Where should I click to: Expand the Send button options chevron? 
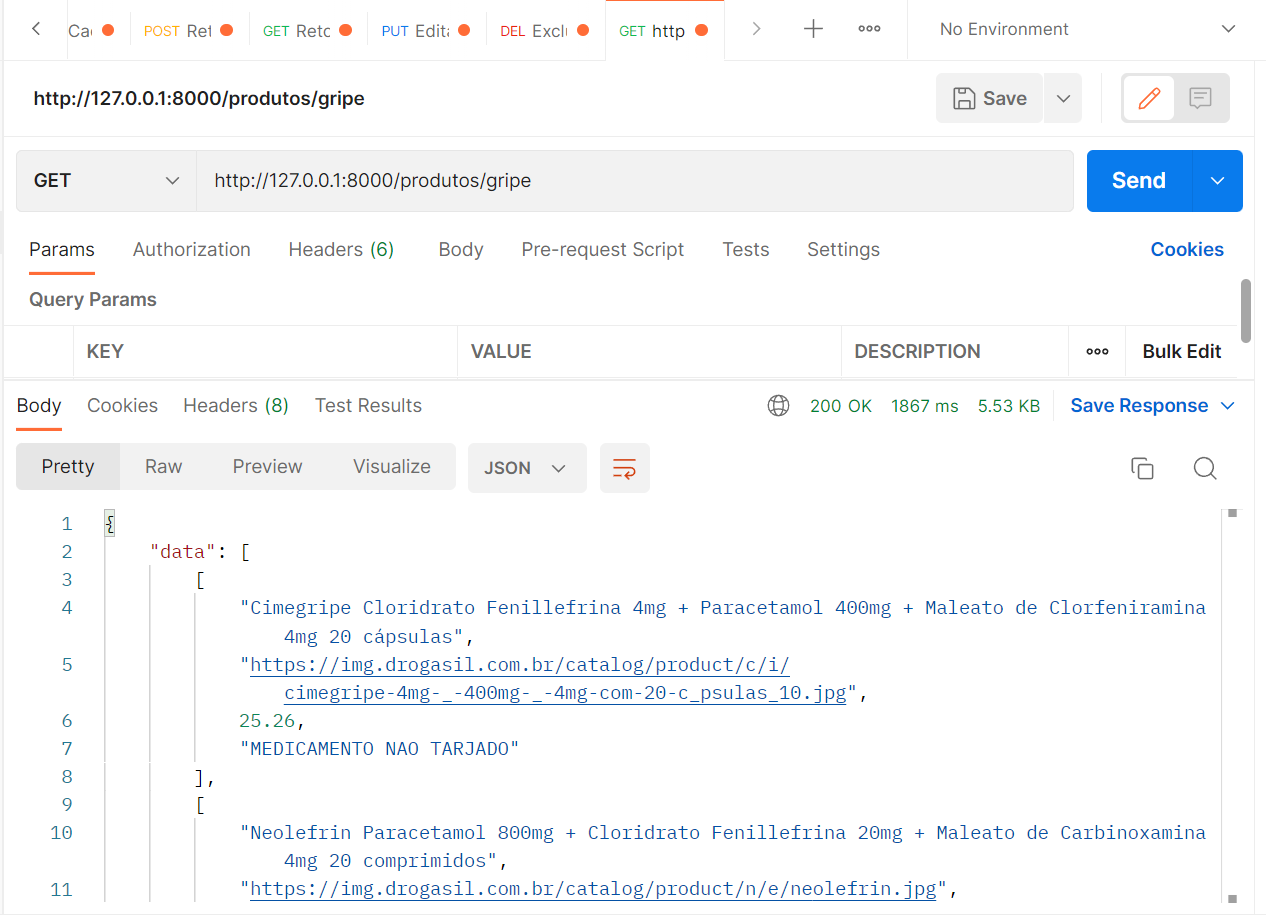1217,181
